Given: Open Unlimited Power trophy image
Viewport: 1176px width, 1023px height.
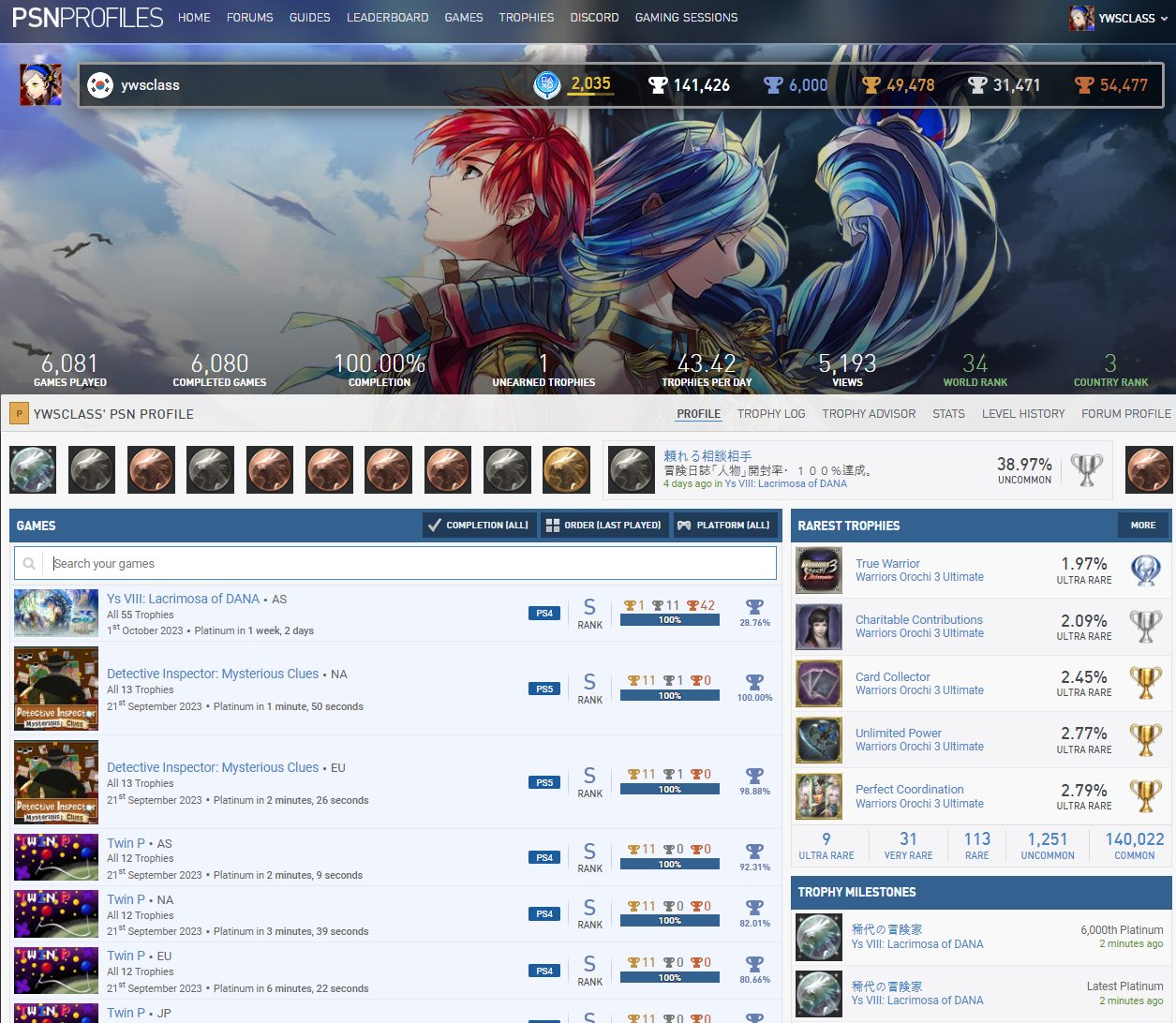Looking at the screenshot, I should tap(819, 740).
